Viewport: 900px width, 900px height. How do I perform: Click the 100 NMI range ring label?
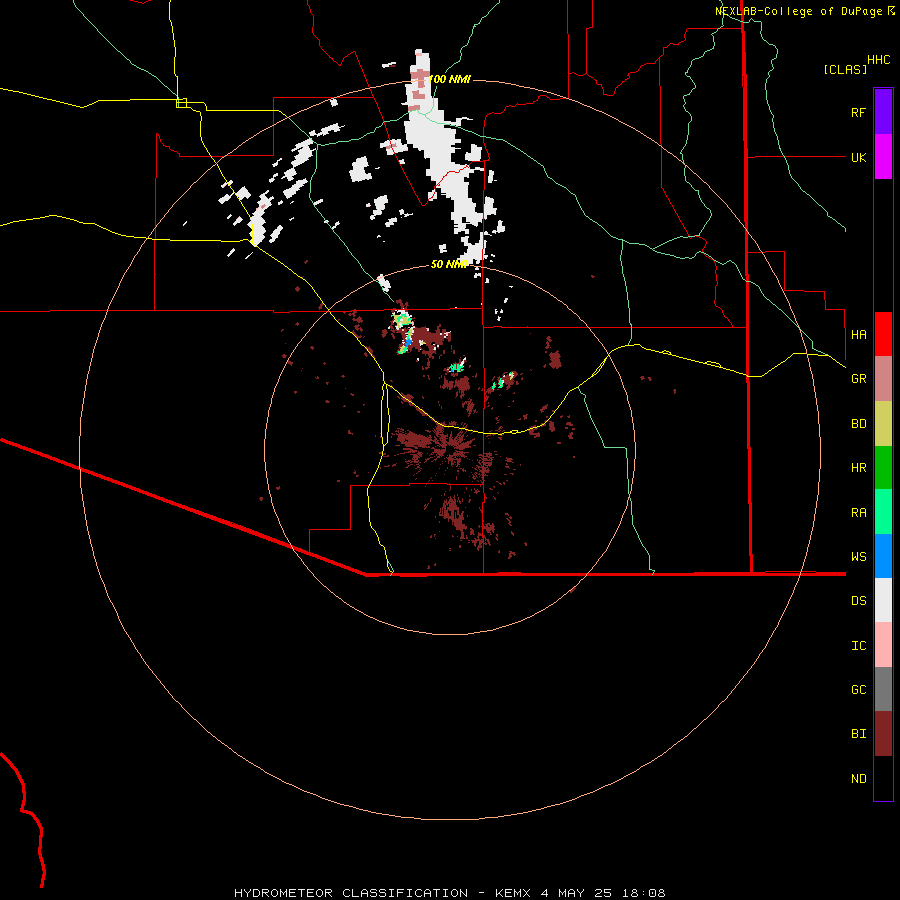tap(450, 79)
